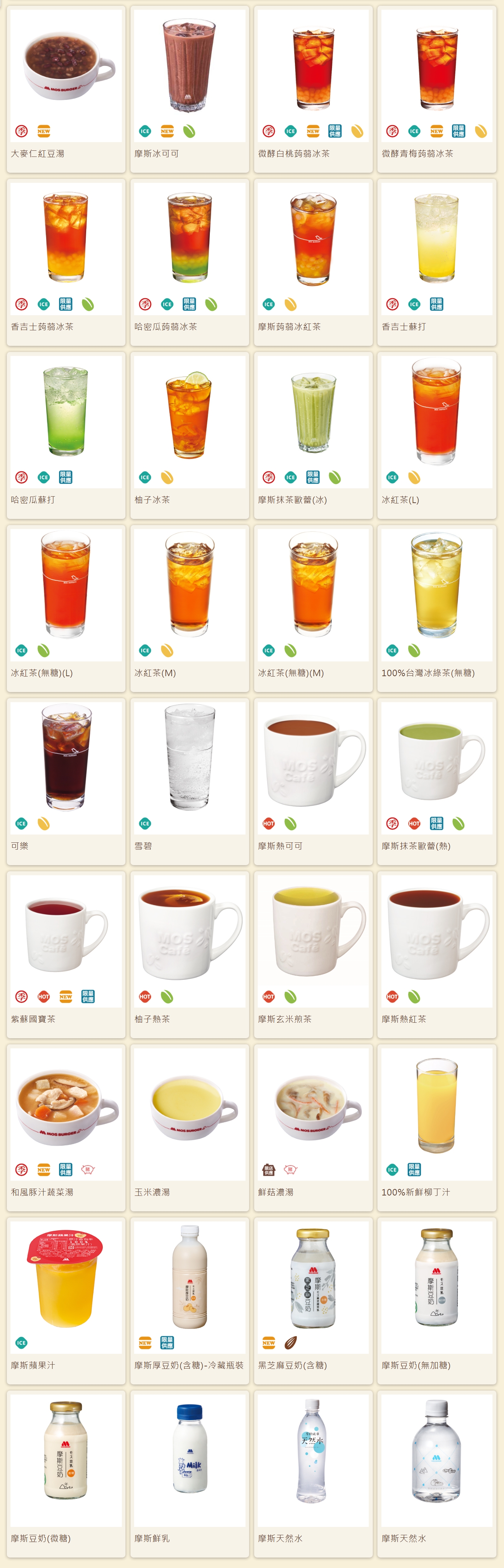
Task: Click the green leaf icon under 摩斯熱紅茶
Action: (414, 997)
